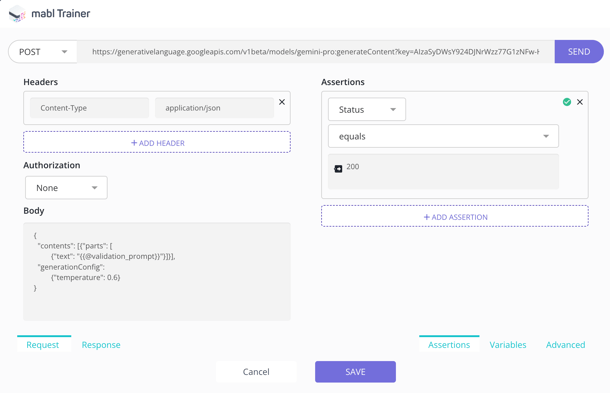Send the API request
610x393 pixels.
579,52
